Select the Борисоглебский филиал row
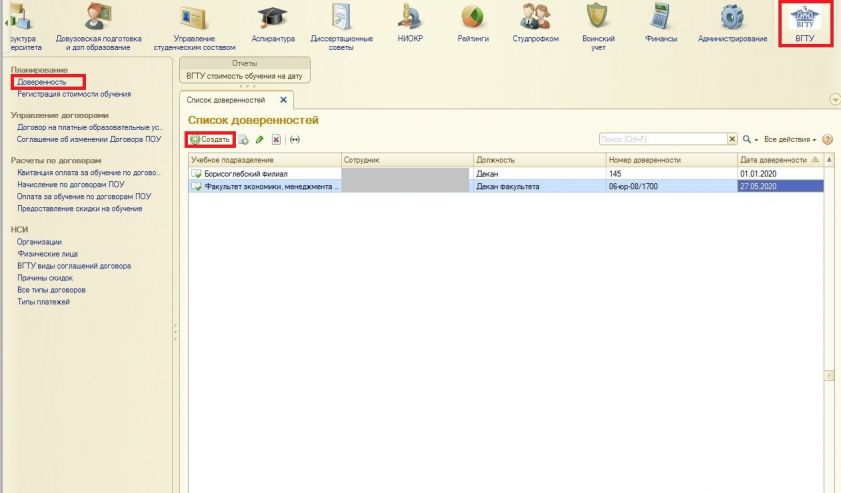841x493 pixels. tap(506, 174)
